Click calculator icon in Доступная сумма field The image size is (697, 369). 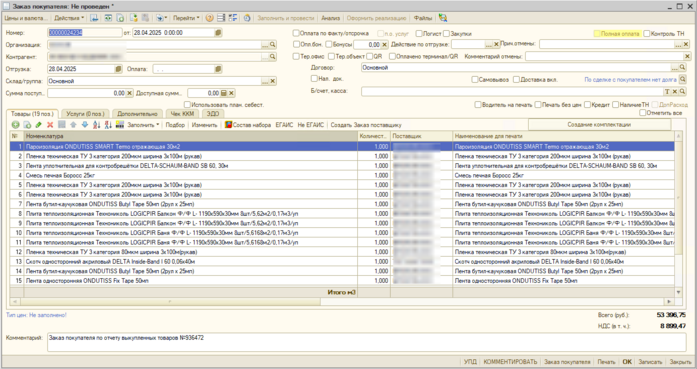(x=224, y=93)
